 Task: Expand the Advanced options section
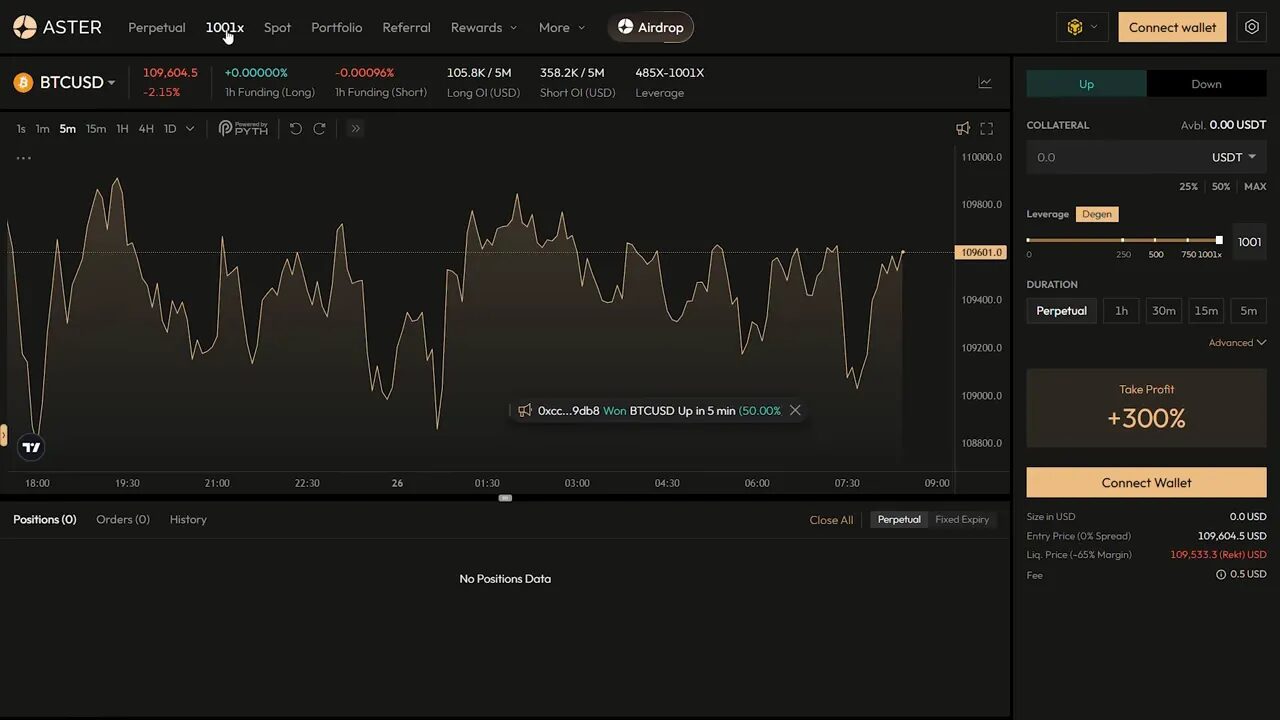(x=1237, y=342)
